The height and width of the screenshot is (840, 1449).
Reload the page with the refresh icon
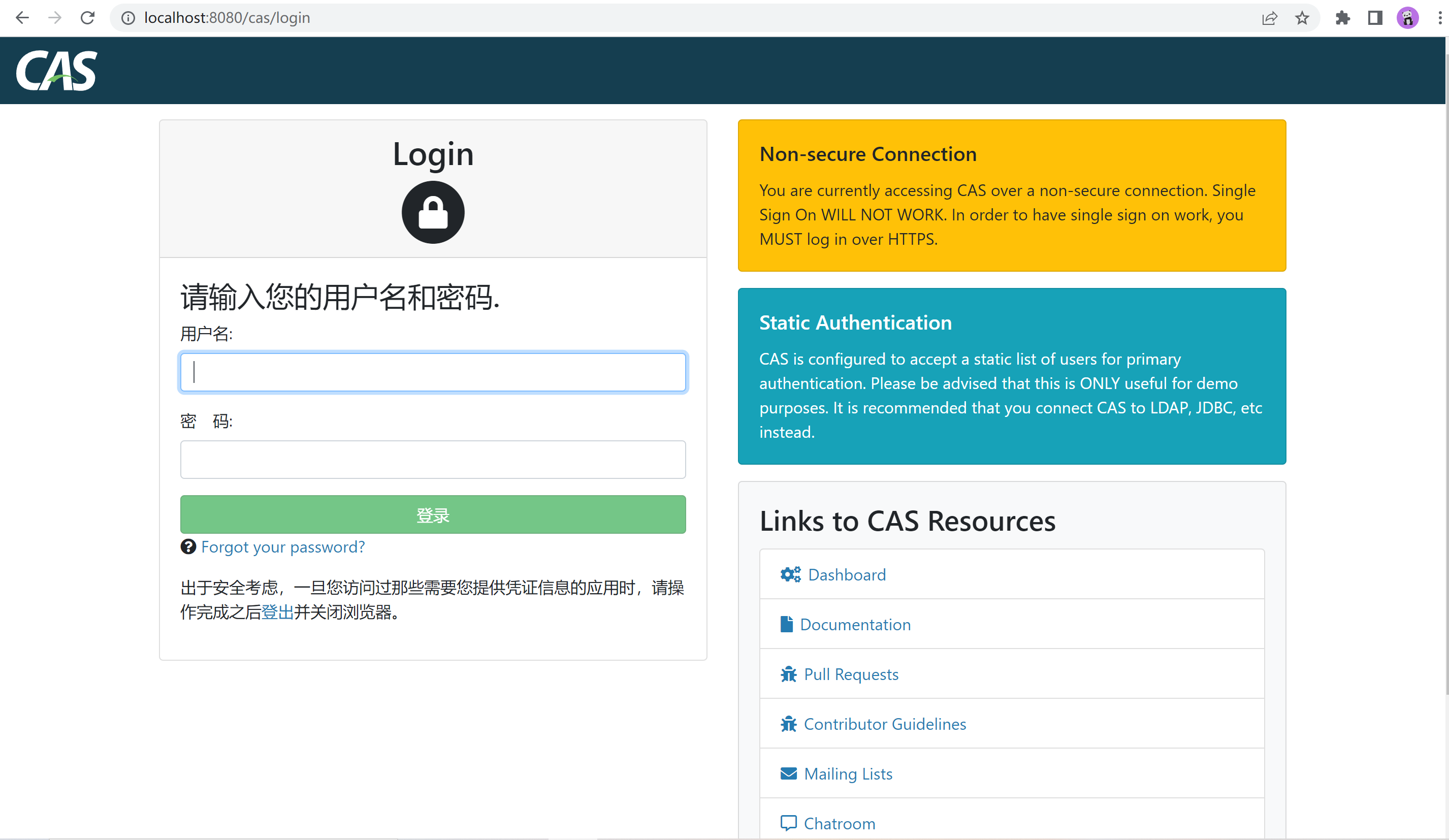87,17
